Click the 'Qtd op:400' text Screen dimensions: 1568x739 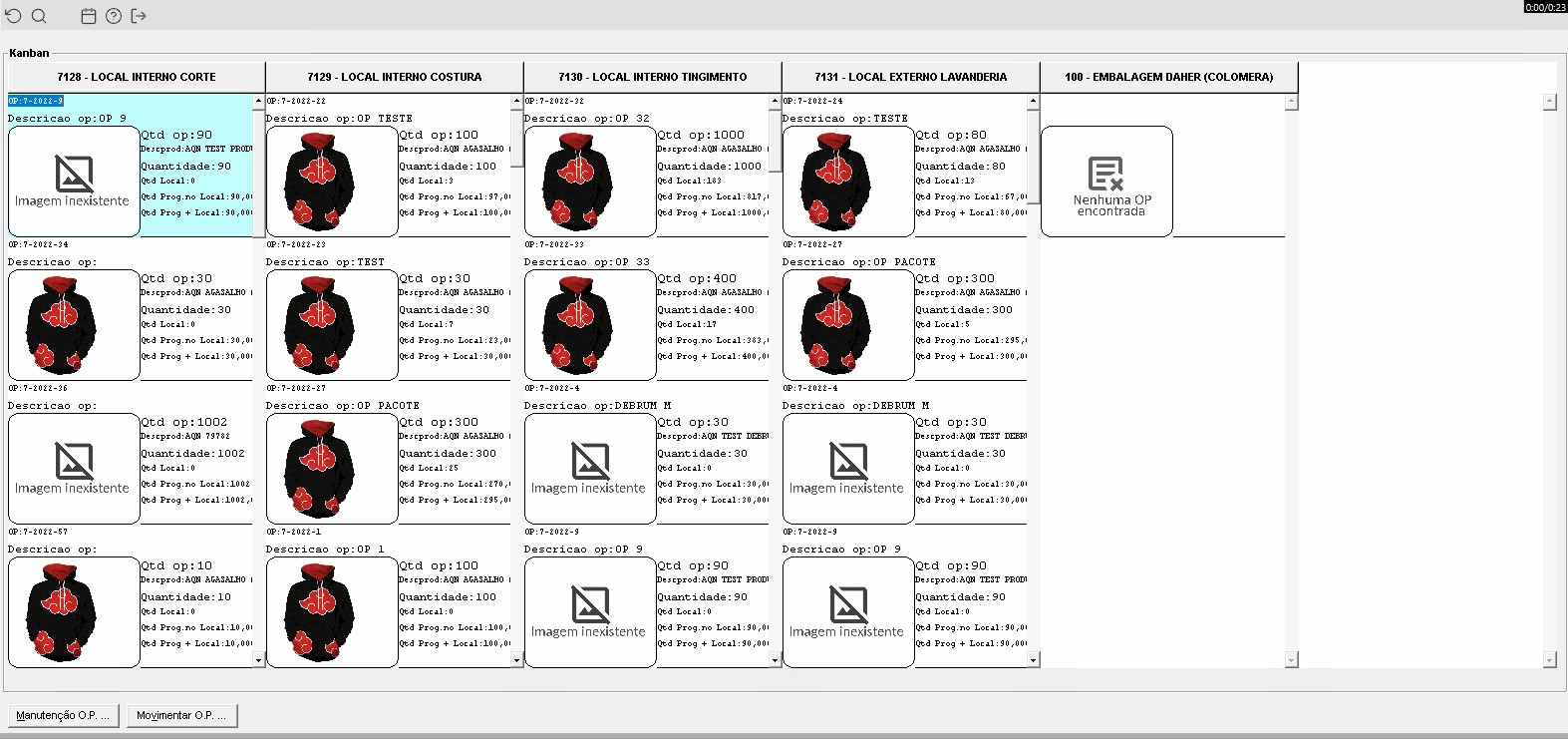tap(697, 278)
